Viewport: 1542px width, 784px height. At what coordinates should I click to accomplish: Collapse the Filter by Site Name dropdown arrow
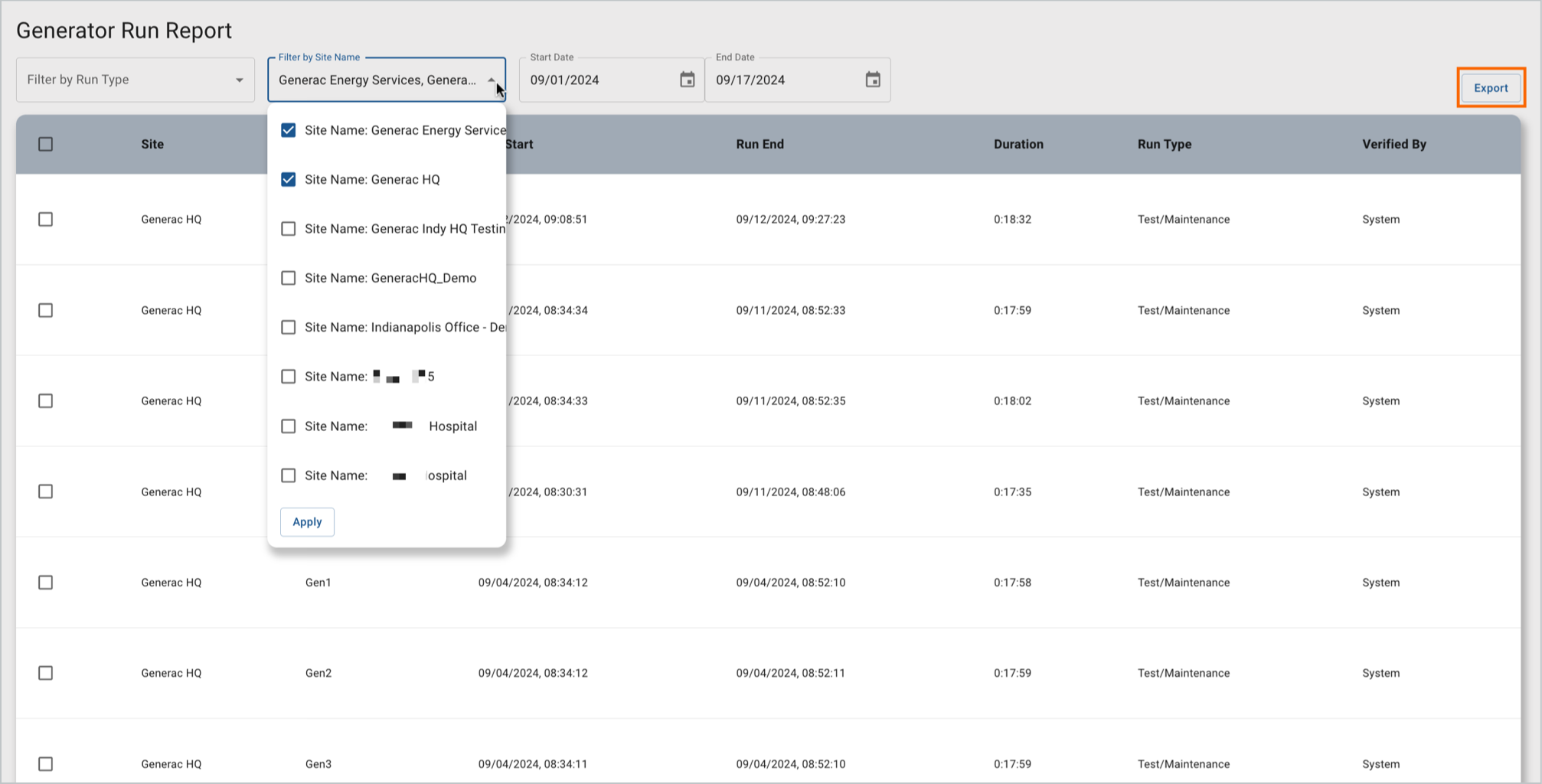click(491, 80)
